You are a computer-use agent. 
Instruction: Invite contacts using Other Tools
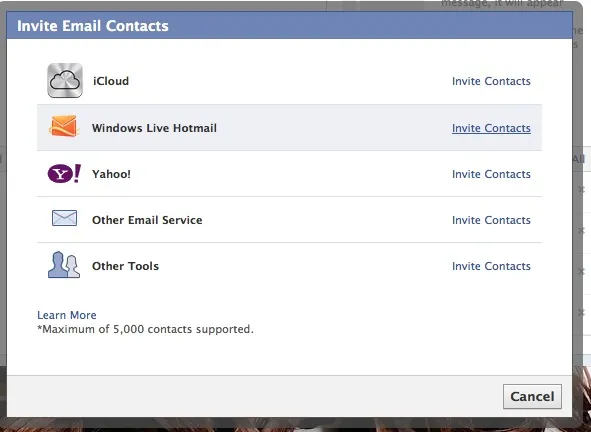point(491,266)
